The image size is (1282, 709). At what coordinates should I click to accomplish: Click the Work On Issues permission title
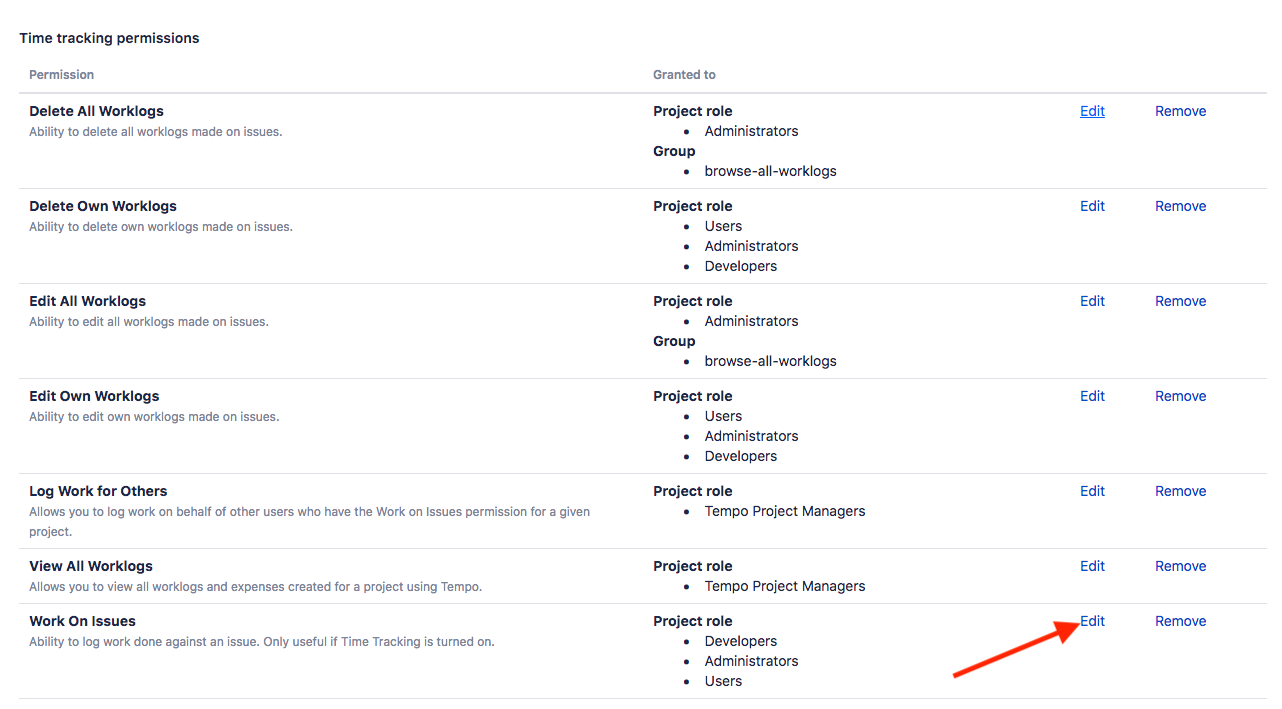(82, 621)
